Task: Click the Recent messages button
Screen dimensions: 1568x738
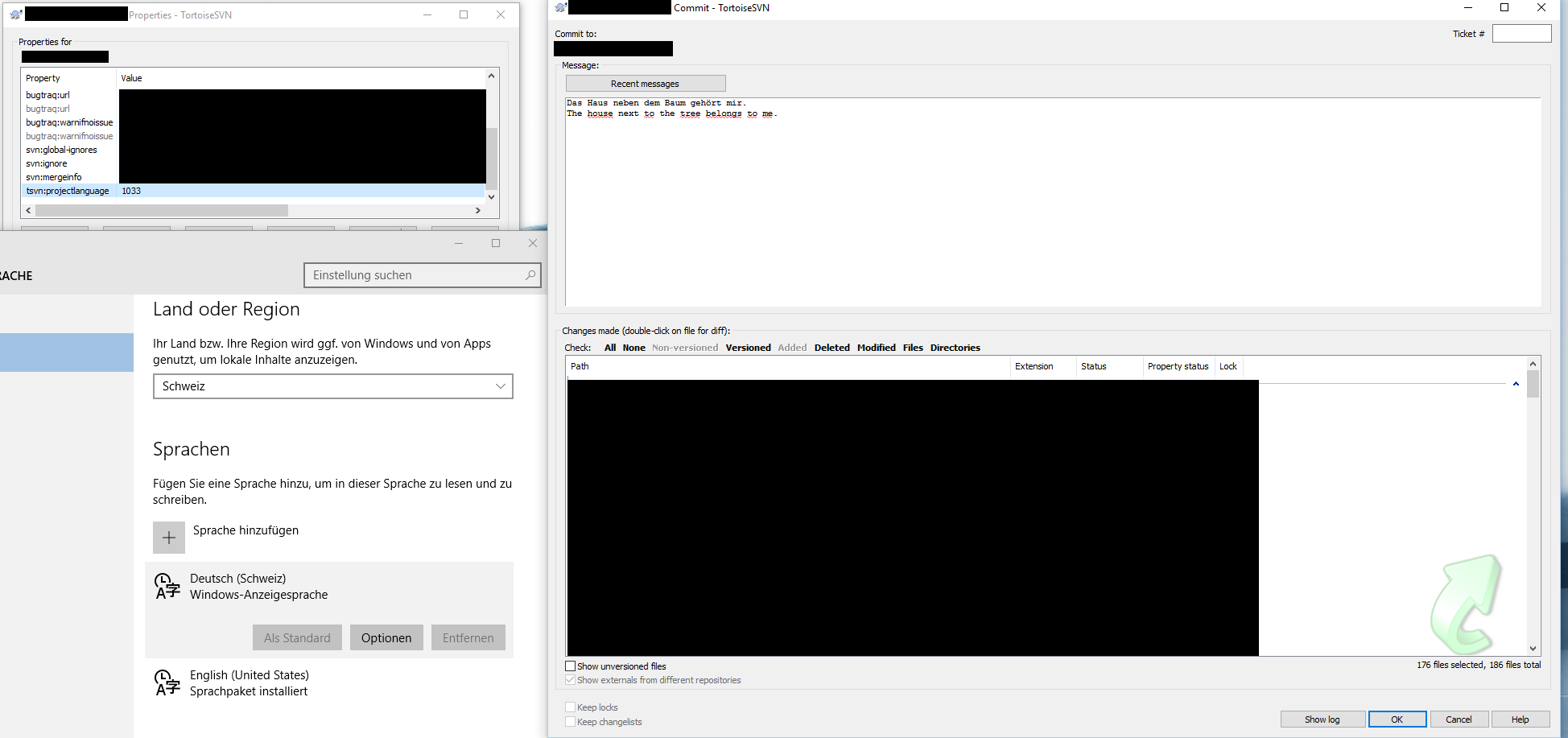Action: tap(646, 84)
